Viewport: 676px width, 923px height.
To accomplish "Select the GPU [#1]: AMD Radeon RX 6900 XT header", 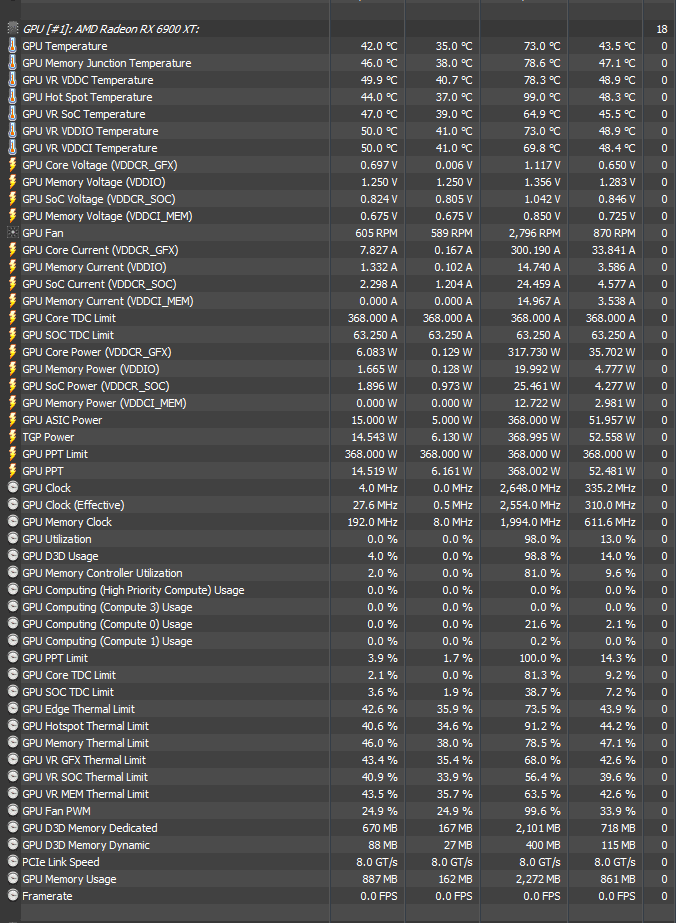I will pos(111,29).
